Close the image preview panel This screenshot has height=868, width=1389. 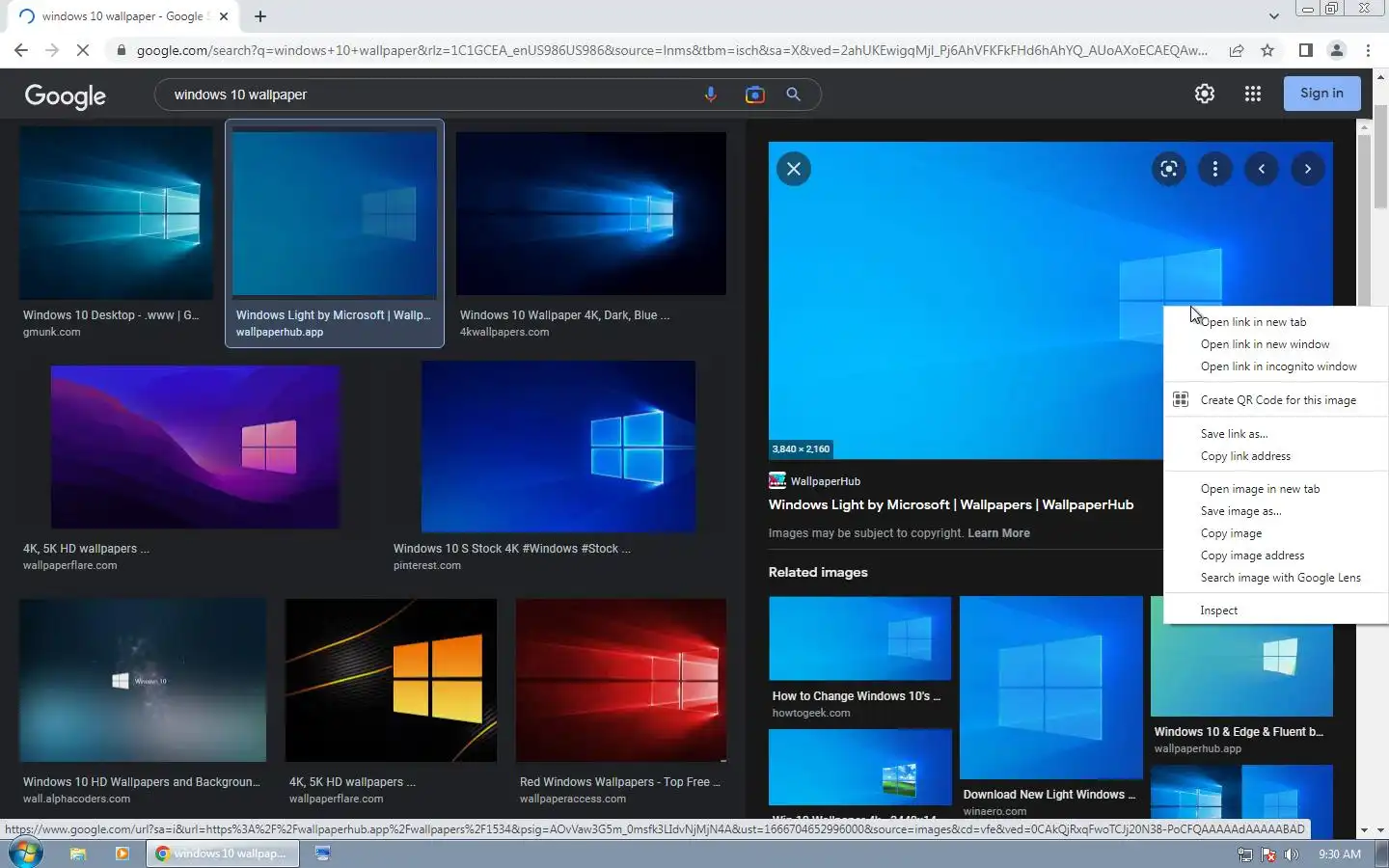pyautogui.click(x=794, y=169)
